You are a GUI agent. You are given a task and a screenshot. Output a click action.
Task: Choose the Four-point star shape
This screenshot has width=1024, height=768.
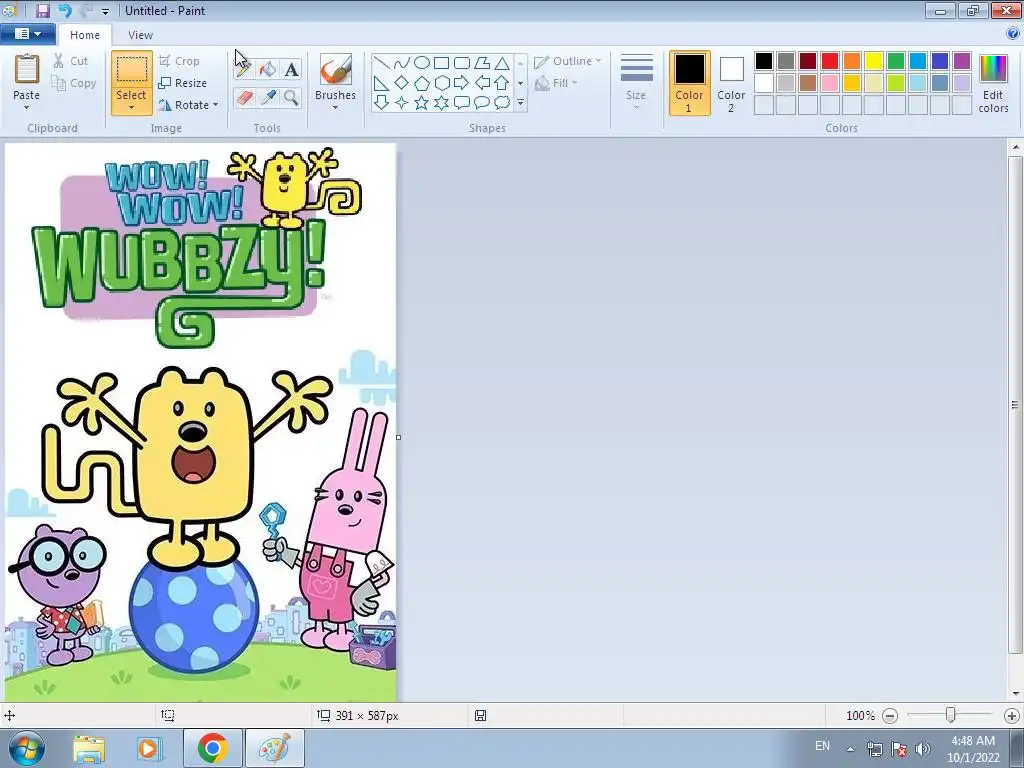(402, 103)
